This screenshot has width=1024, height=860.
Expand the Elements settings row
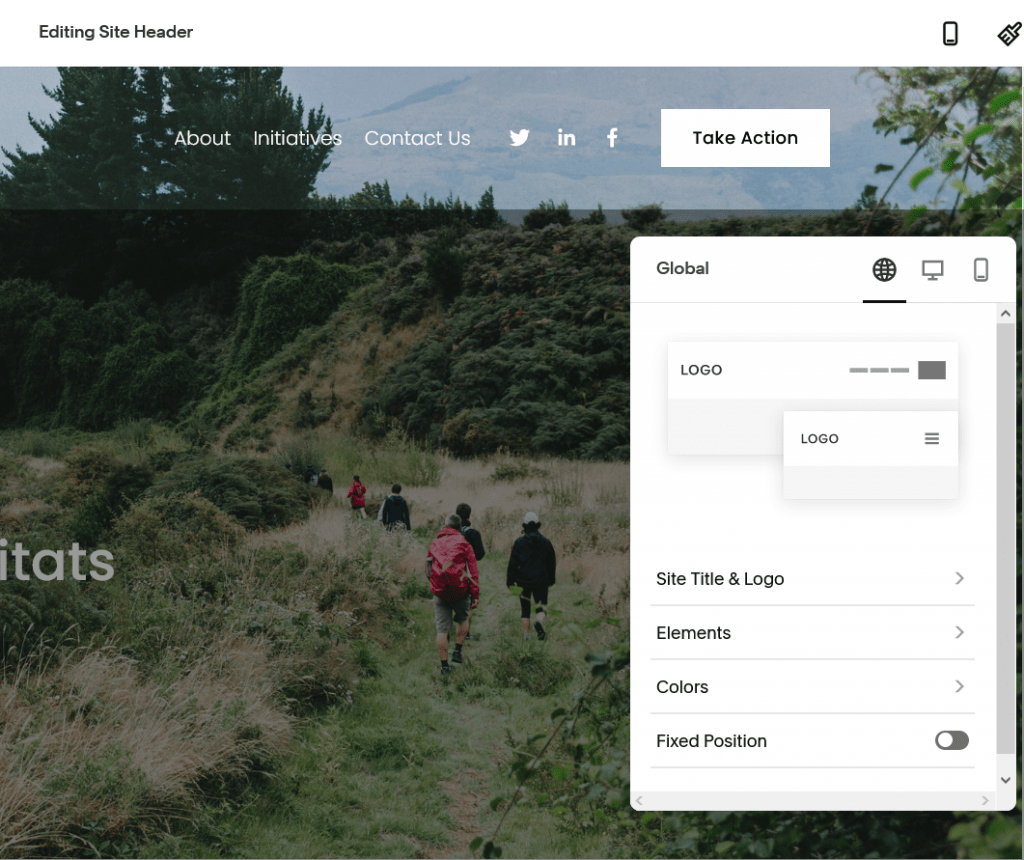pos(812,633)
